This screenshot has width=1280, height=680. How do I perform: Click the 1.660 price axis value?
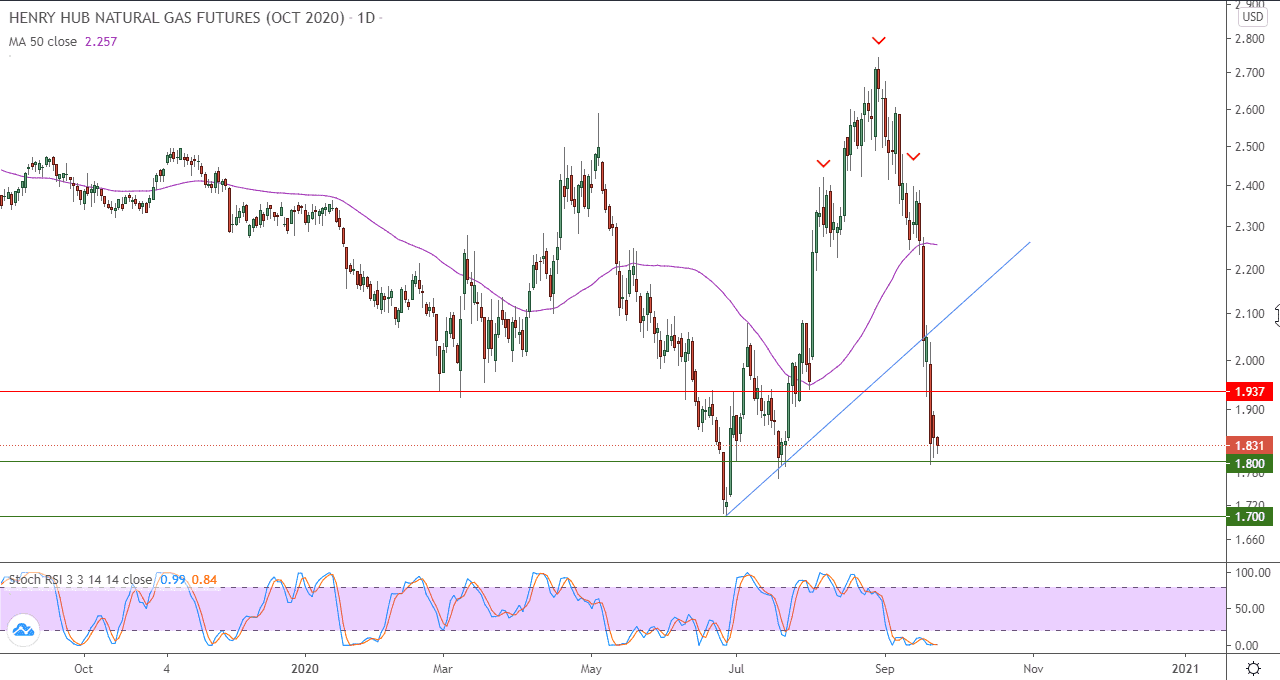tap(1252, 540)
